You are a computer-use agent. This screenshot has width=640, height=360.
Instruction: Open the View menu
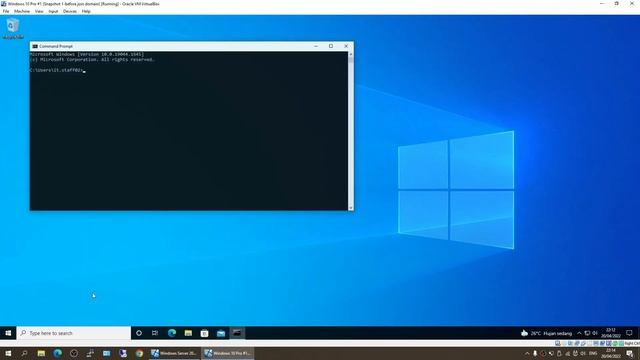tap(39, 11)
